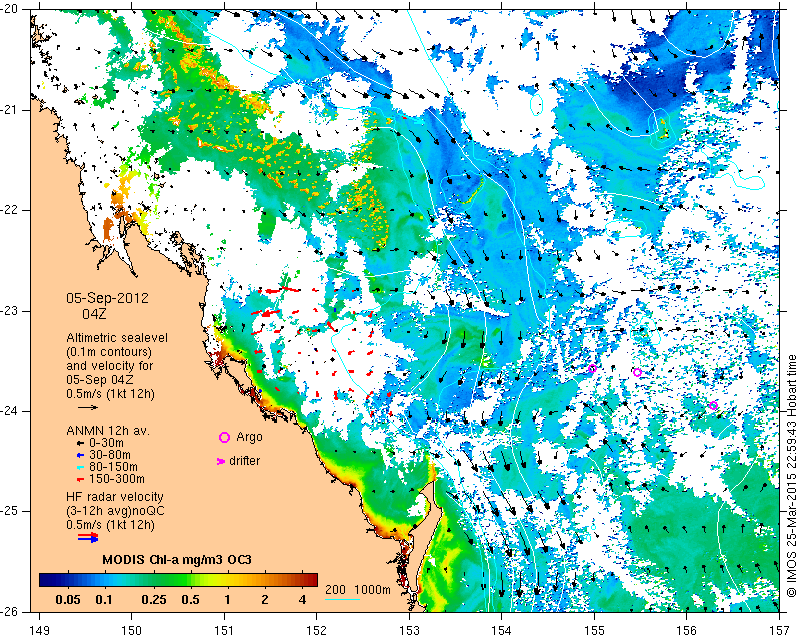Image resolution: width=800 pixels, height=640 pixels.
Task: Click the 'Altimetric sealevel' legend text
Action: [x=117, y=338]
